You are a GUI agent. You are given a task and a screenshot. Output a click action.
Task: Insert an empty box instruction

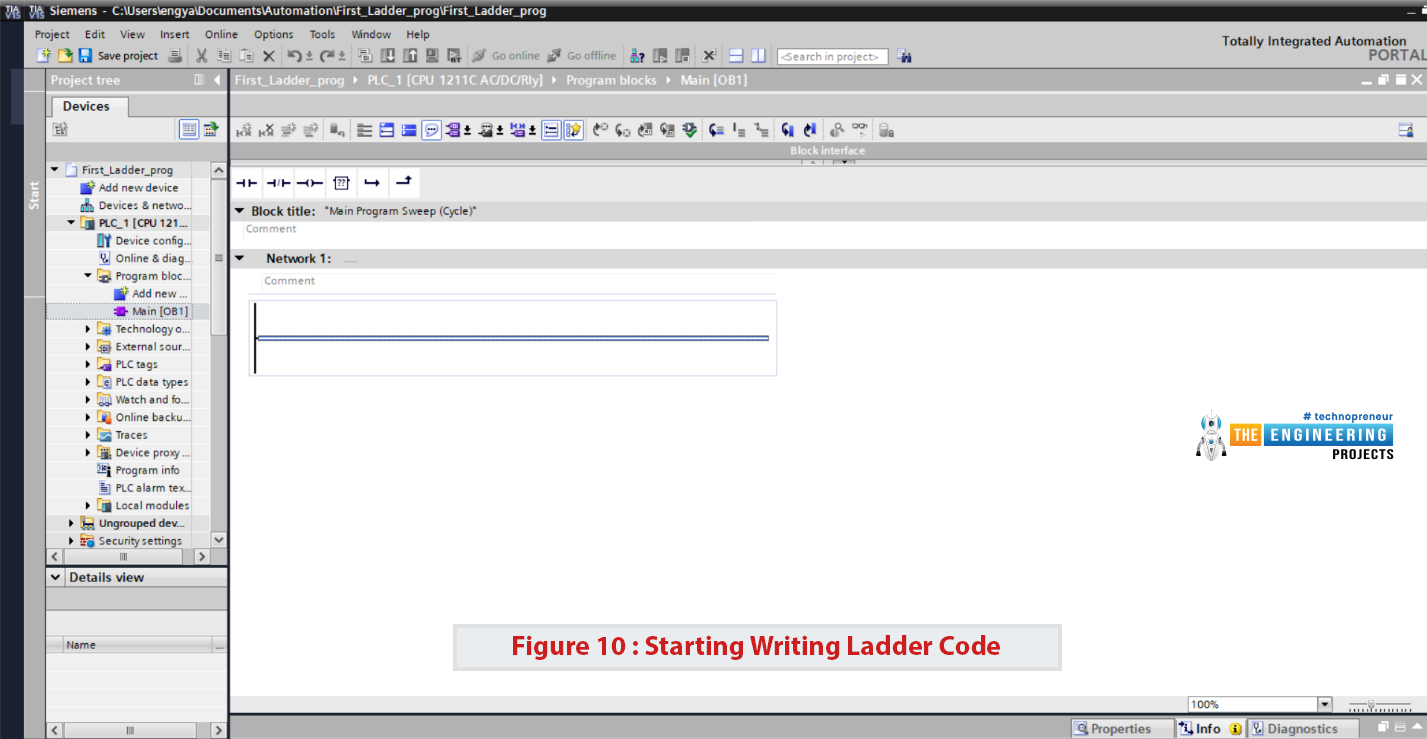pos(341,183)
